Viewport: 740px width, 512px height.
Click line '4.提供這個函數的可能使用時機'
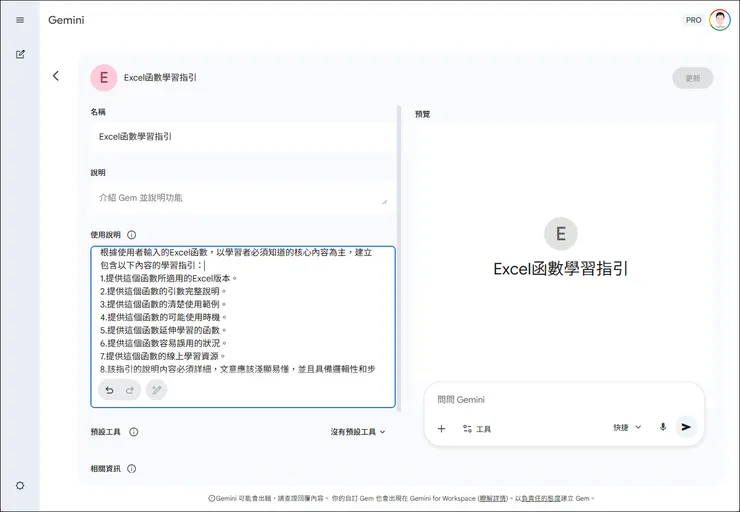[163, 317]
